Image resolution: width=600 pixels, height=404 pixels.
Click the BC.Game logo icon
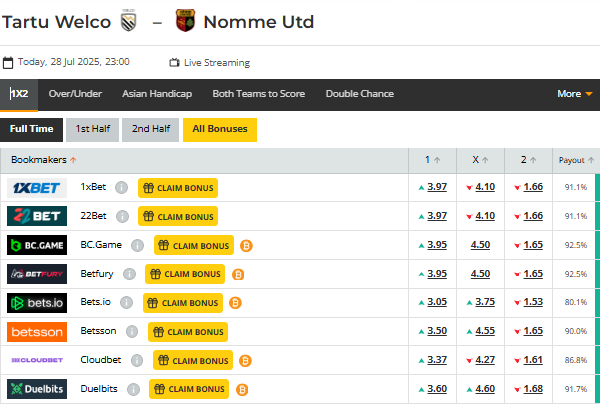(37, 245)
